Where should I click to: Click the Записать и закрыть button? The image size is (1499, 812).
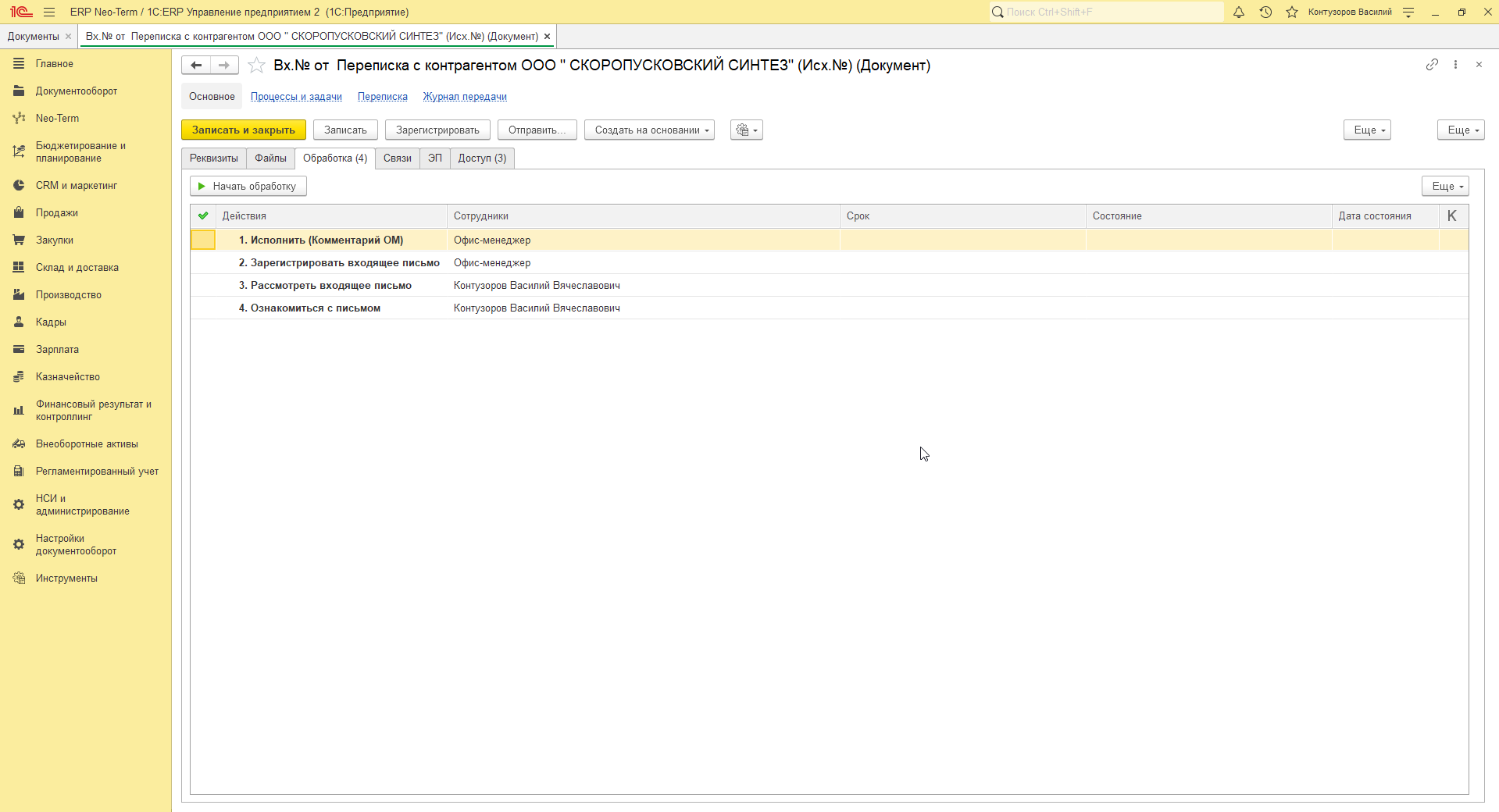[x=244, y=130]
